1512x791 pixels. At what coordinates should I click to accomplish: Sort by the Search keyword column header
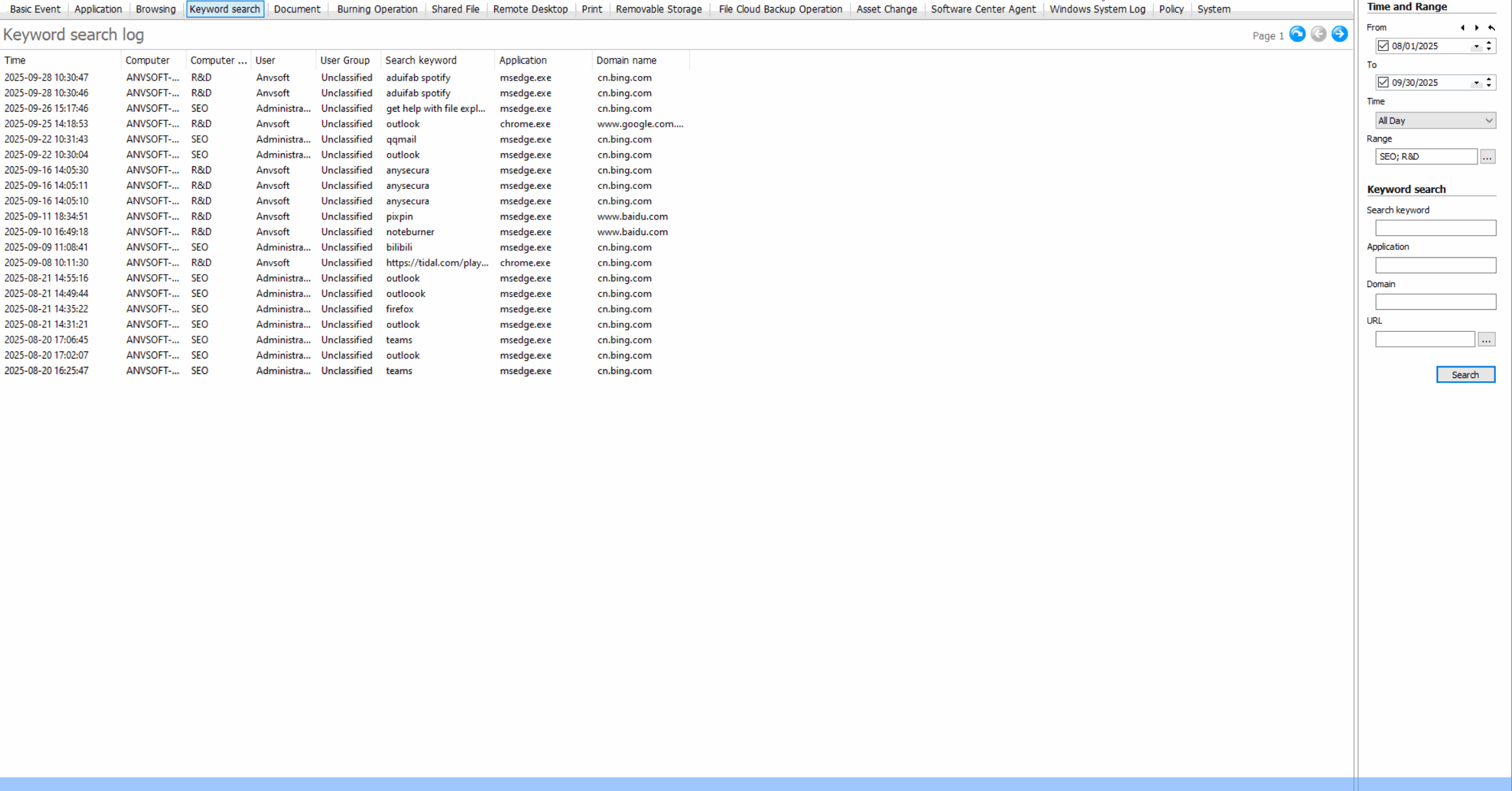pyautogui.click(x=421, y=60)
